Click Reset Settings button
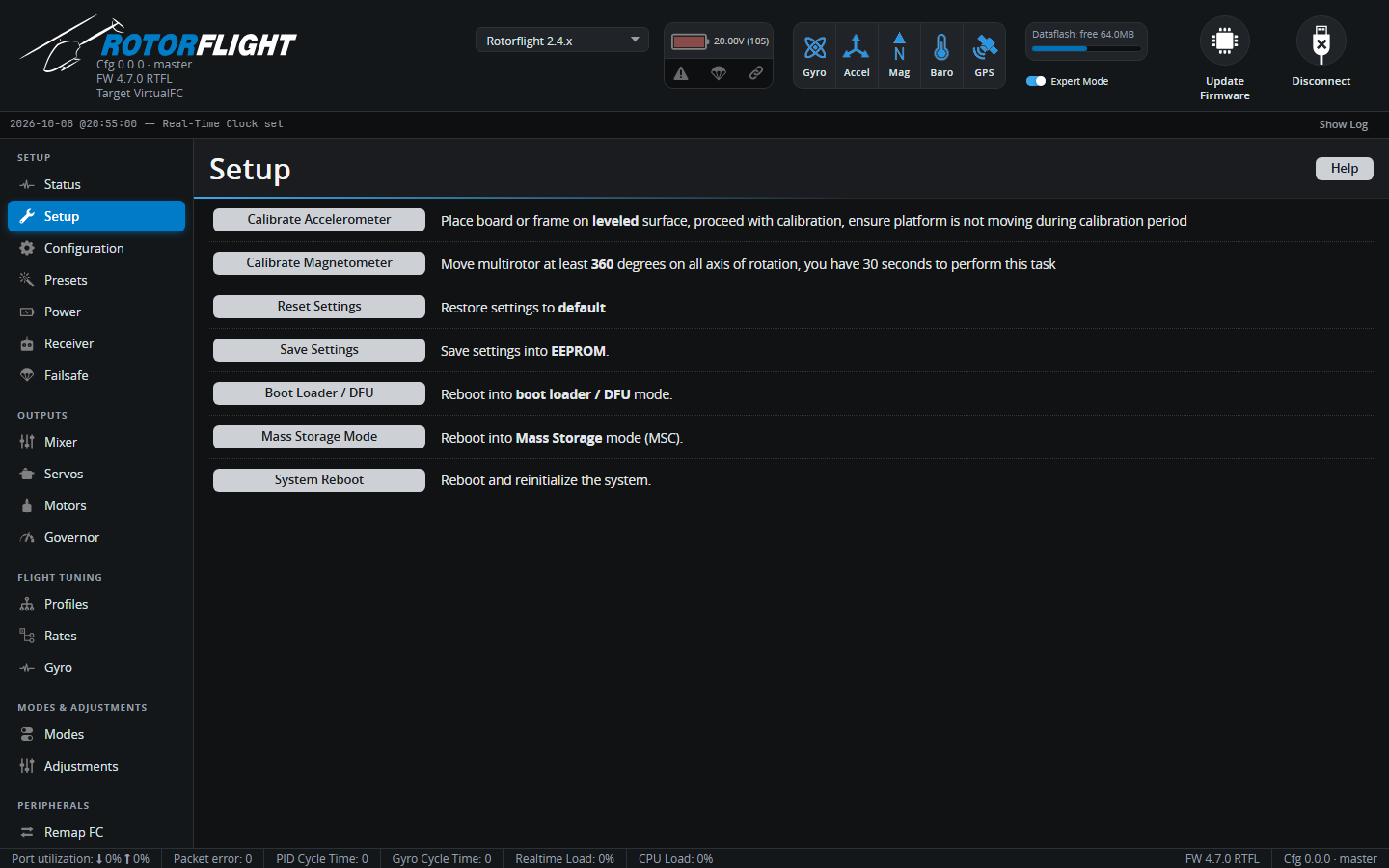The height and width of the screenshot is (868, 1389). click(319, 307)
